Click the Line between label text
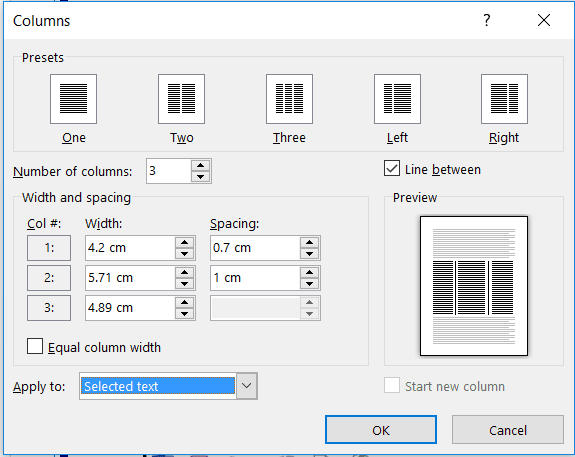Viewport: 575px width, 457px height. [x=443, y=170]
